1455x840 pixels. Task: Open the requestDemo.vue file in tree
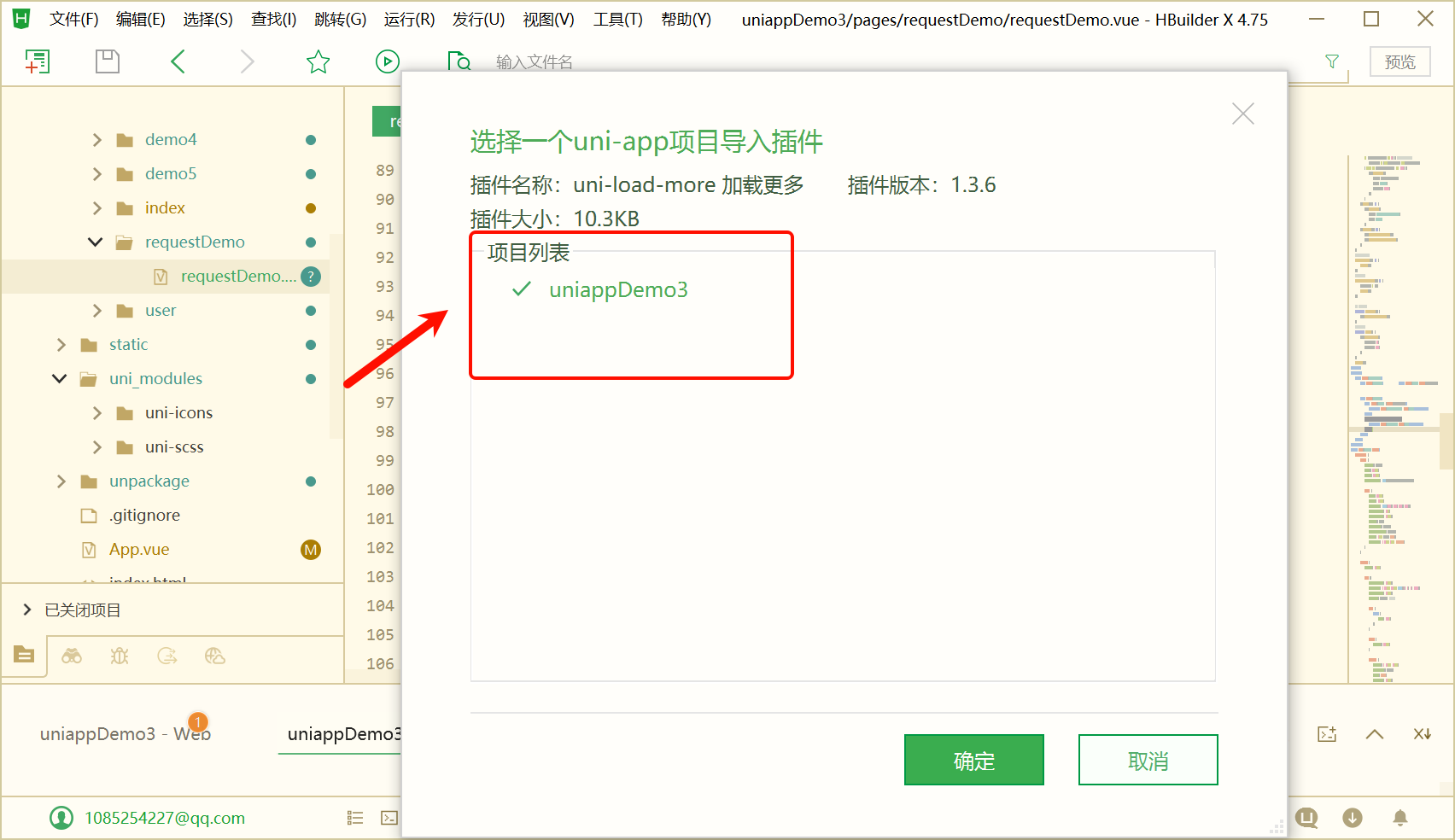(238, 277)
